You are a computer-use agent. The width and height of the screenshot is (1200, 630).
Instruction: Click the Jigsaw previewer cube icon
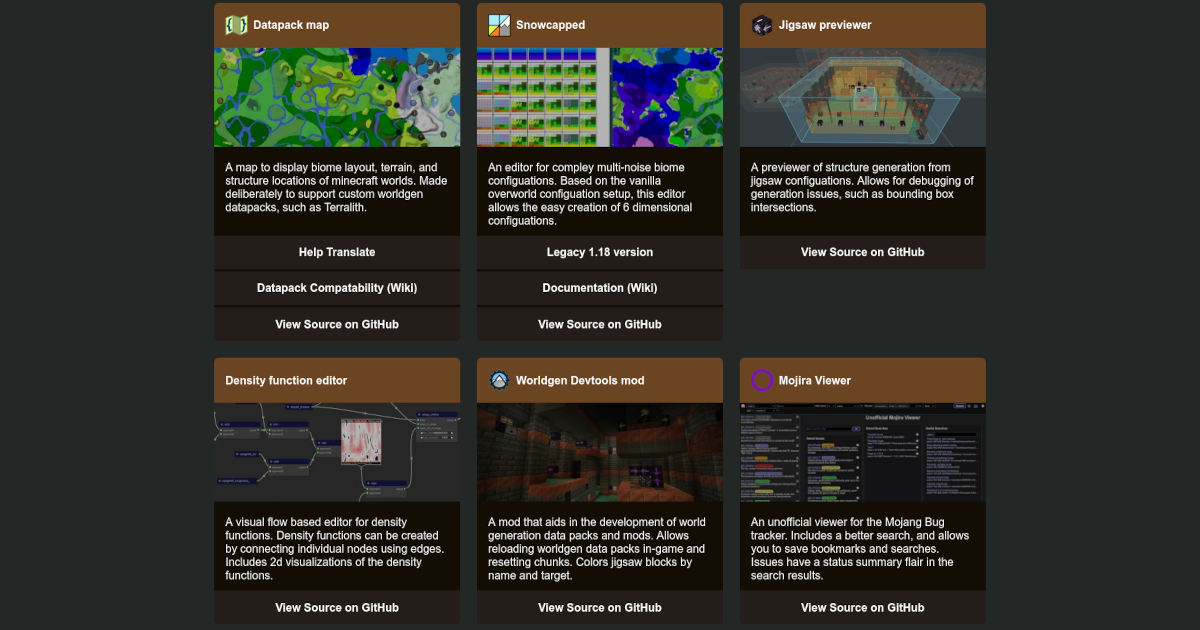tap(762, 25)
